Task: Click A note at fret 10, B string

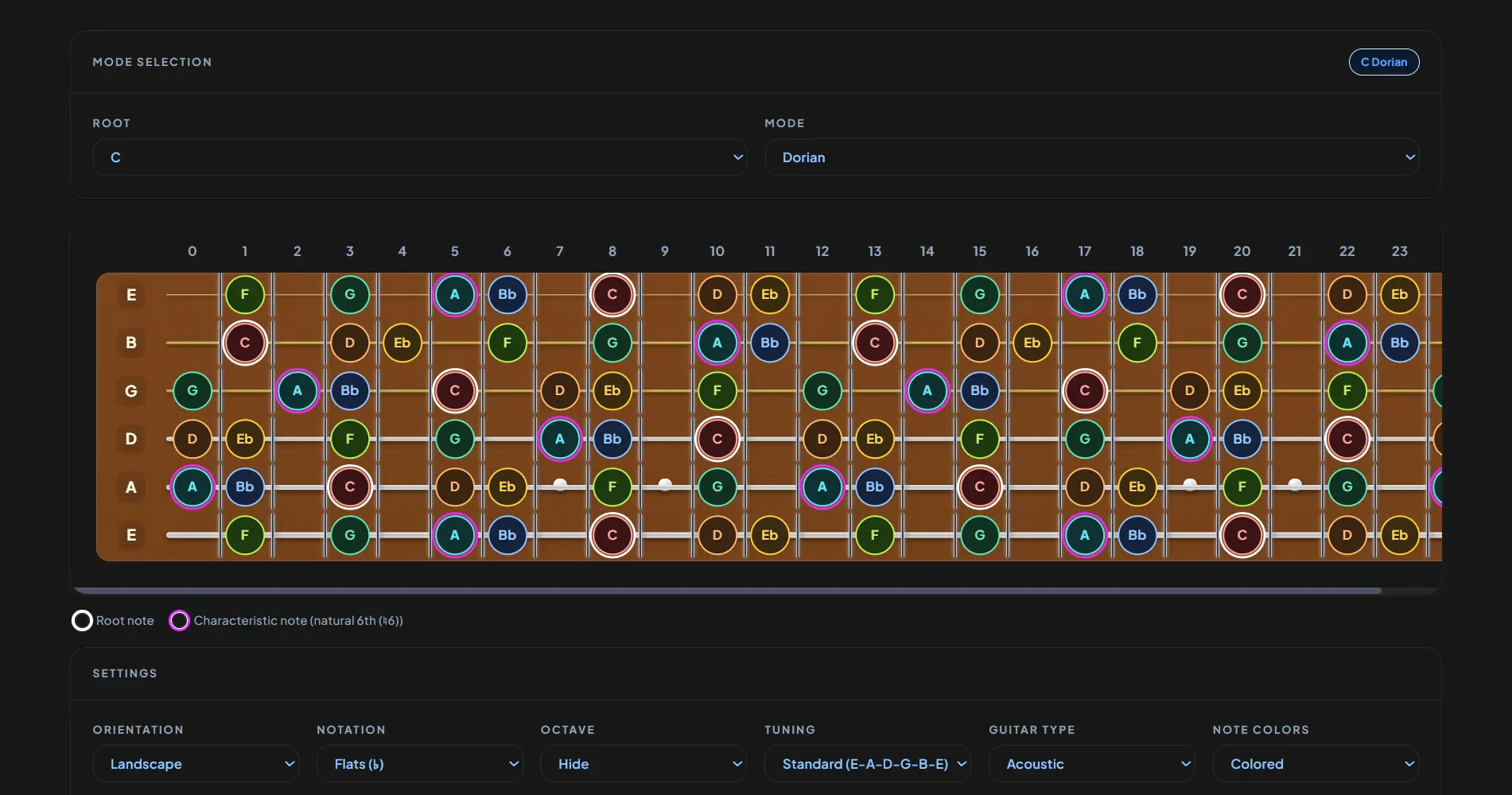Action: click(717, 343)
